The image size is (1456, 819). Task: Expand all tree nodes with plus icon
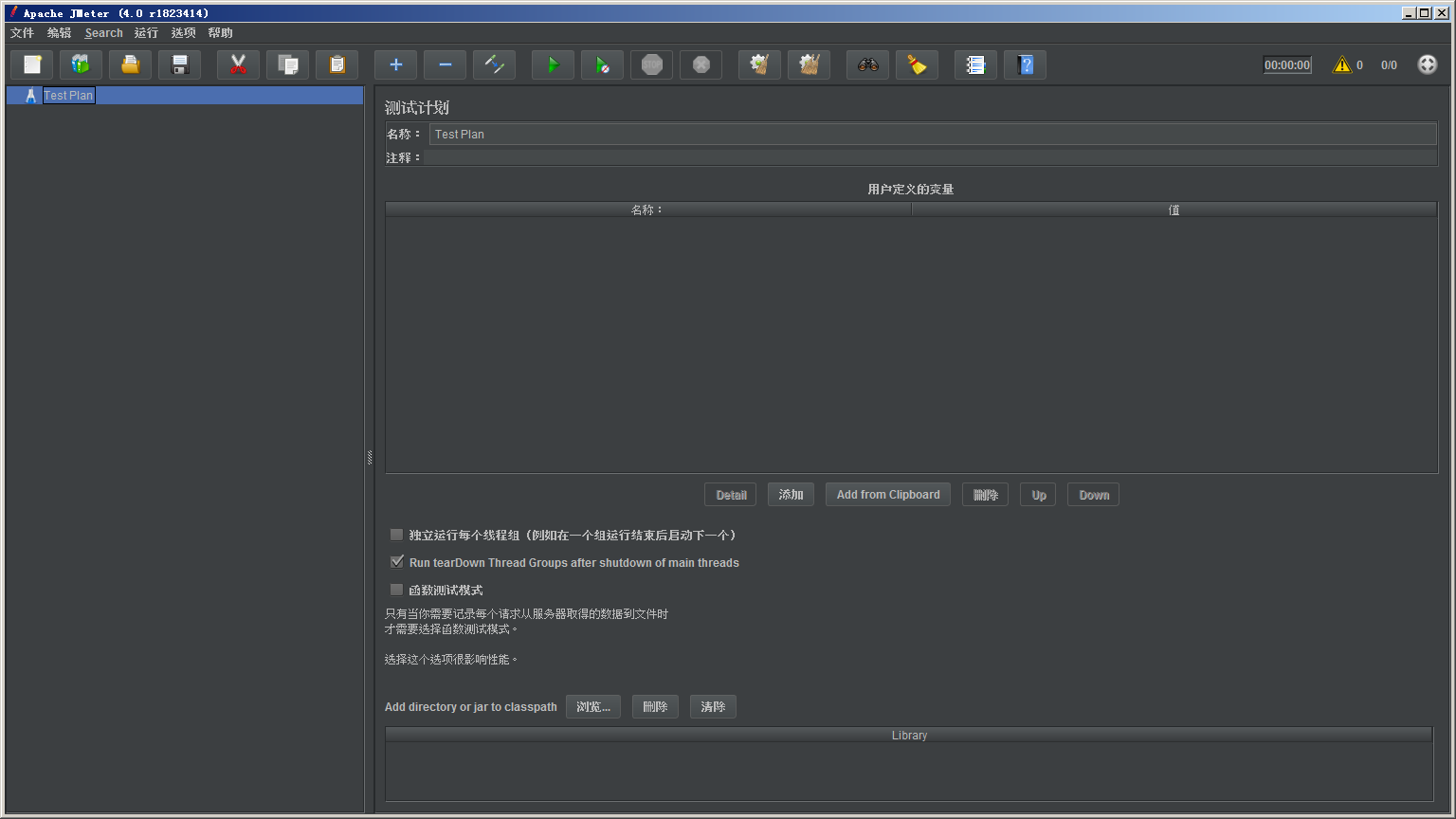pos(395,64)
